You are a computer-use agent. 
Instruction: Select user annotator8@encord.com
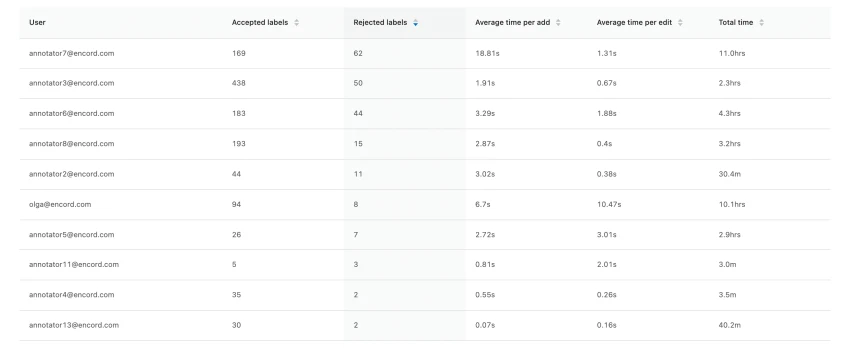pyautogui.click(x=72, y=144)
